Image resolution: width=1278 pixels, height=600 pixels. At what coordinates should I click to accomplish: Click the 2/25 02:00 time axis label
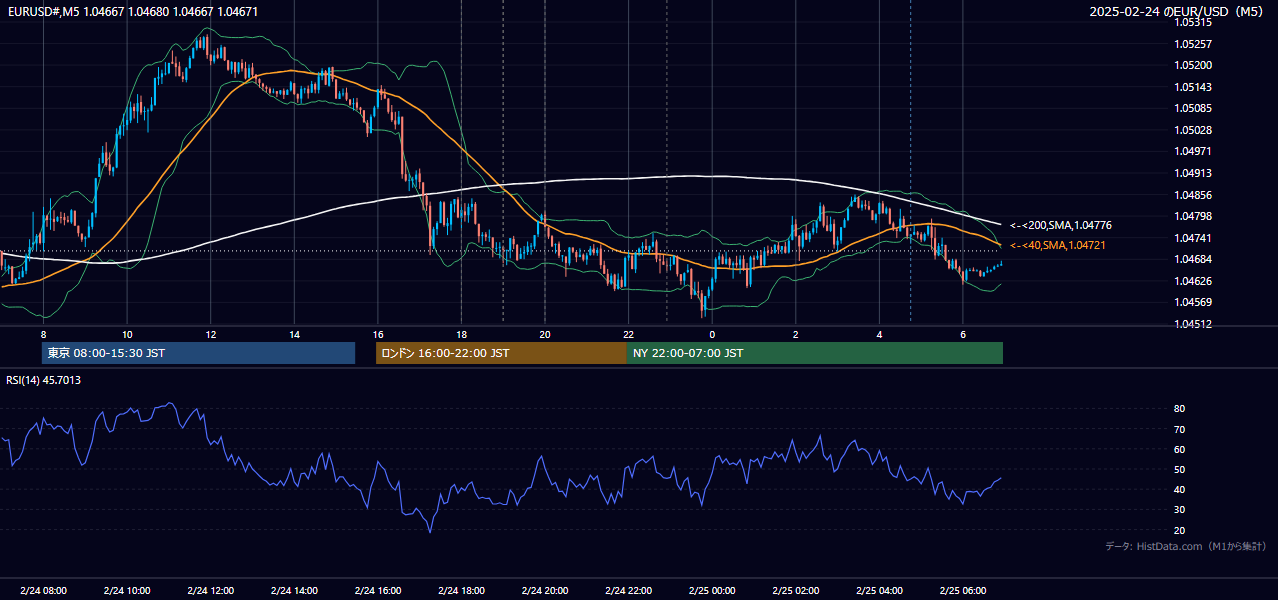[796, 590]
